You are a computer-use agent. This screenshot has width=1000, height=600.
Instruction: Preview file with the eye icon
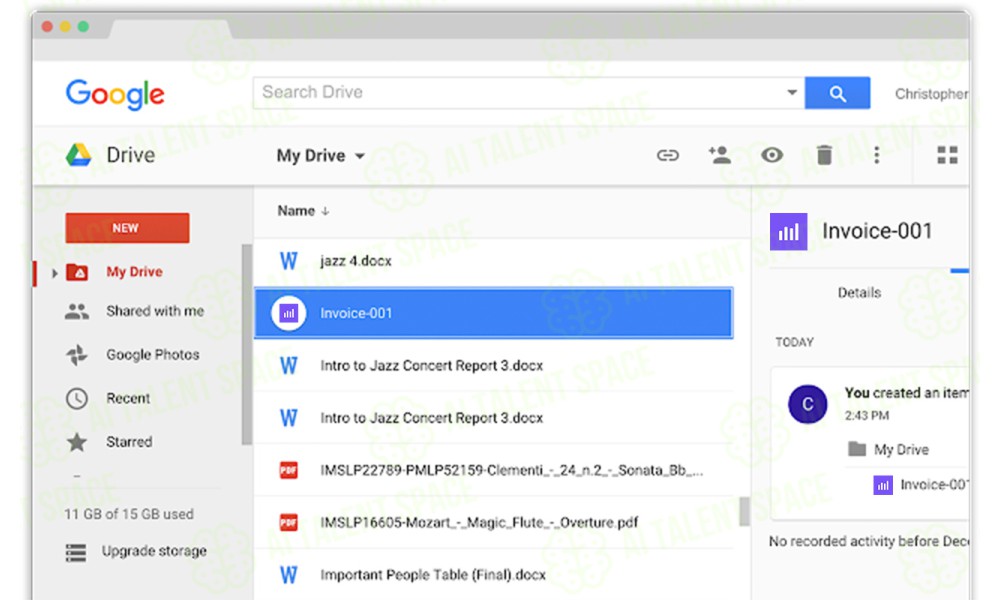[772, 155]
